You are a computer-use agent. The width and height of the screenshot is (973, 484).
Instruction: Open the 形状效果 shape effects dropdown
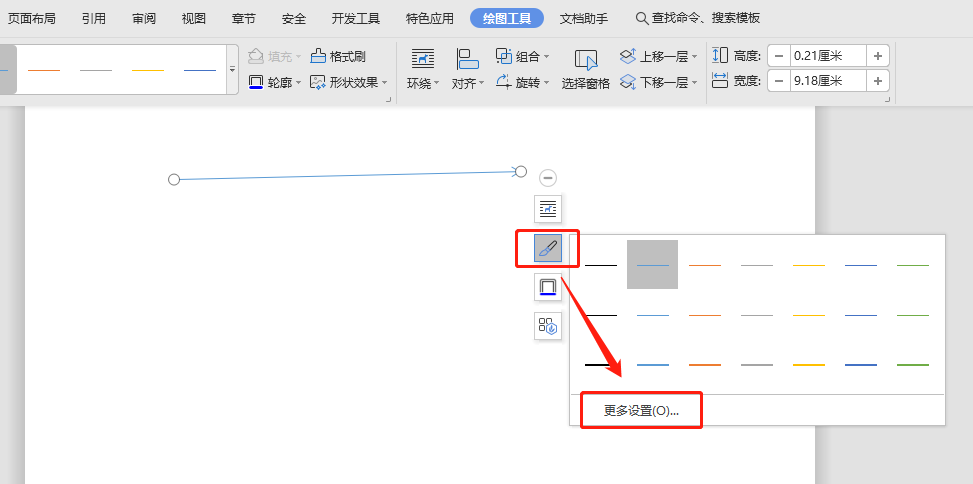[x=387, y=83]
